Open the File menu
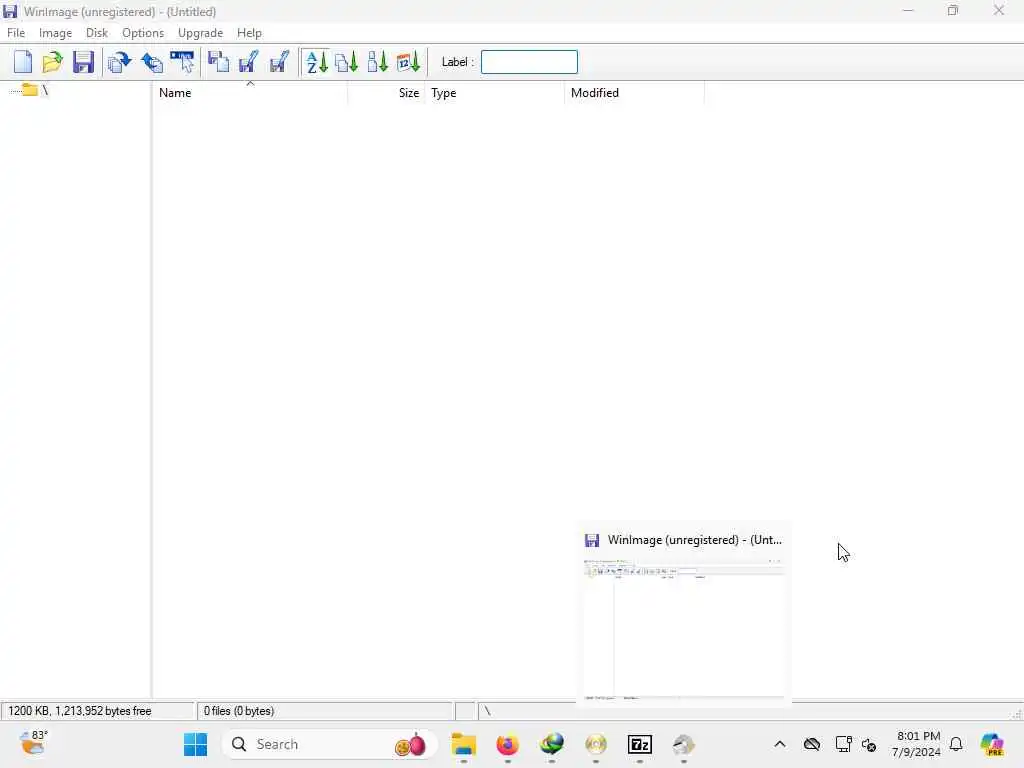The width and height of the screenshot is (1024, 768). (16, 33)
